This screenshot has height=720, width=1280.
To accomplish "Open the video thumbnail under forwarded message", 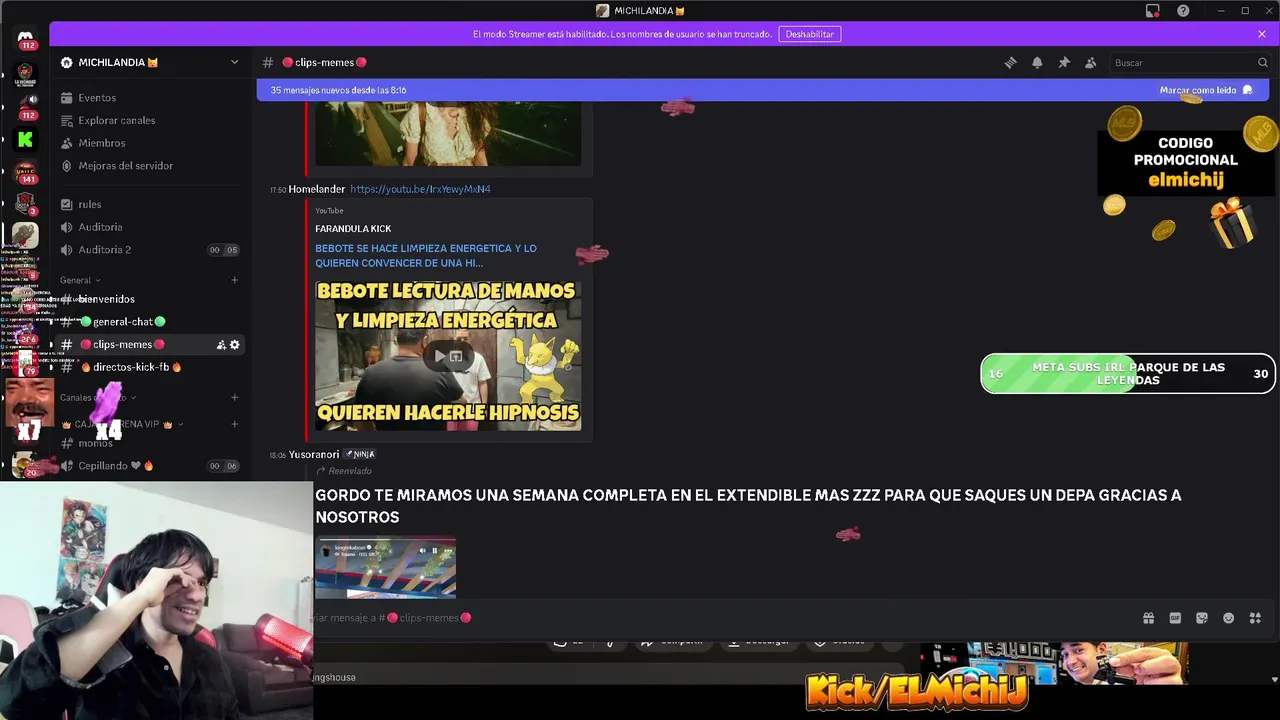I will click(386, 568).
